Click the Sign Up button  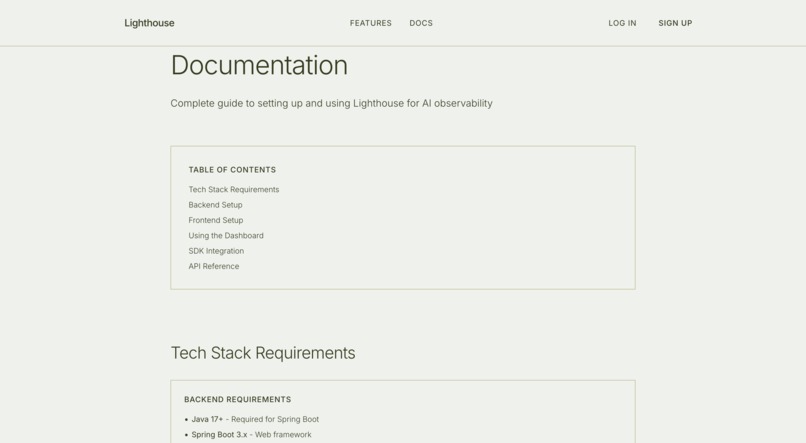[x=675, y=23]
